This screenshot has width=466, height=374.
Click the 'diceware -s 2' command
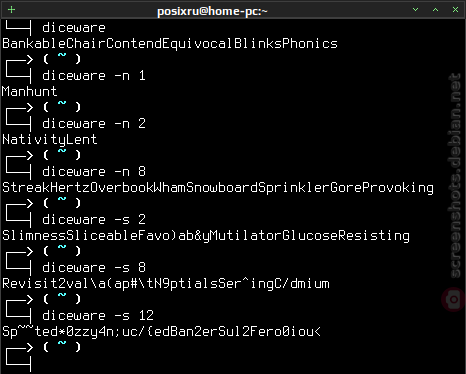pyautogui.click(x=94, y=220)
